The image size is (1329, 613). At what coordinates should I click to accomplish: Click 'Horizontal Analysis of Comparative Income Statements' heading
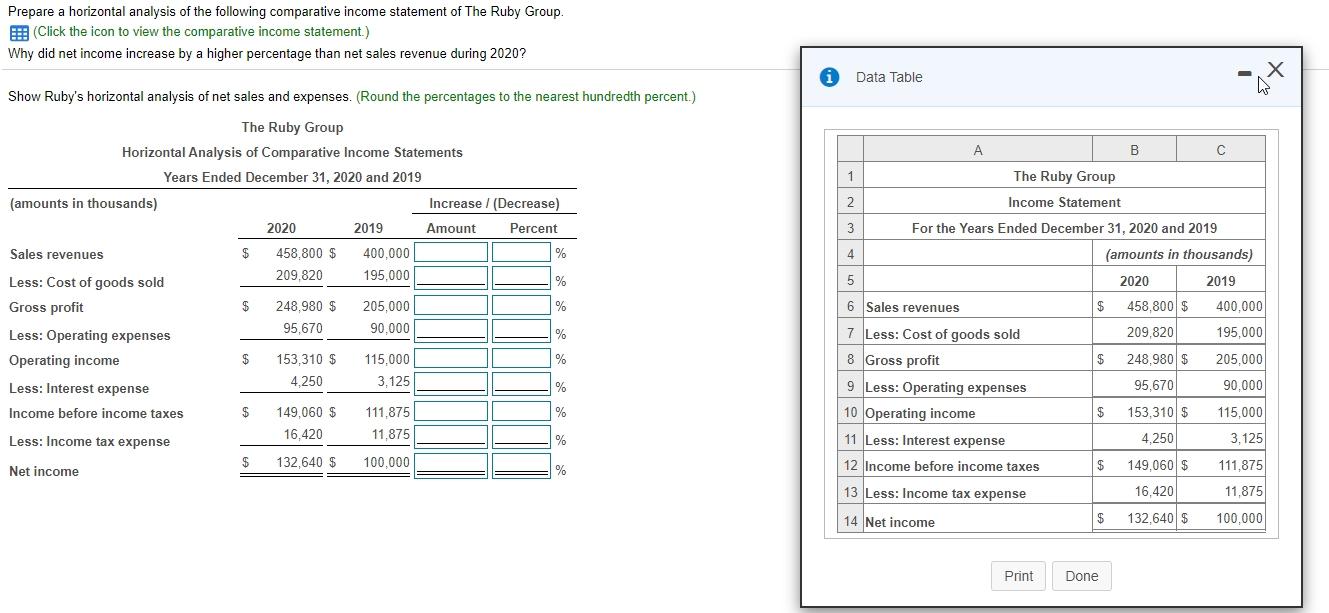coord(292,152)
